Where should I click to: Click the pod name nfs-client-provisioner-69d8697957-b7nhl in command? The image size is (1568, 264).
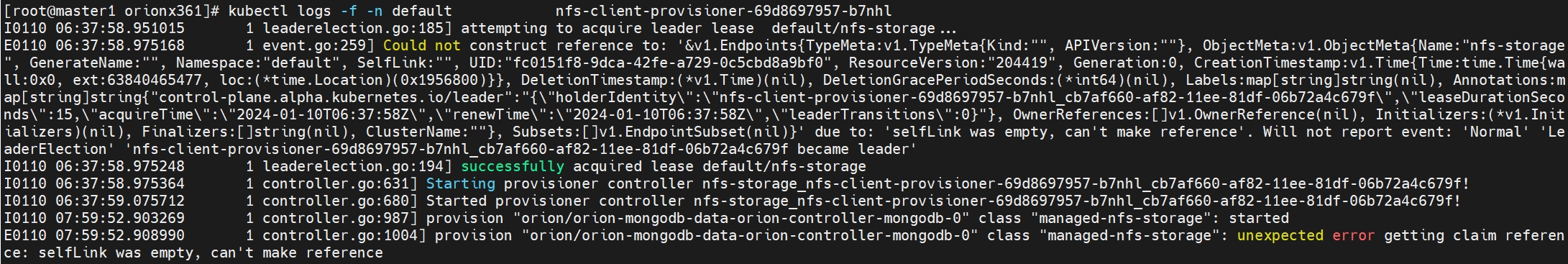[723, 11]
